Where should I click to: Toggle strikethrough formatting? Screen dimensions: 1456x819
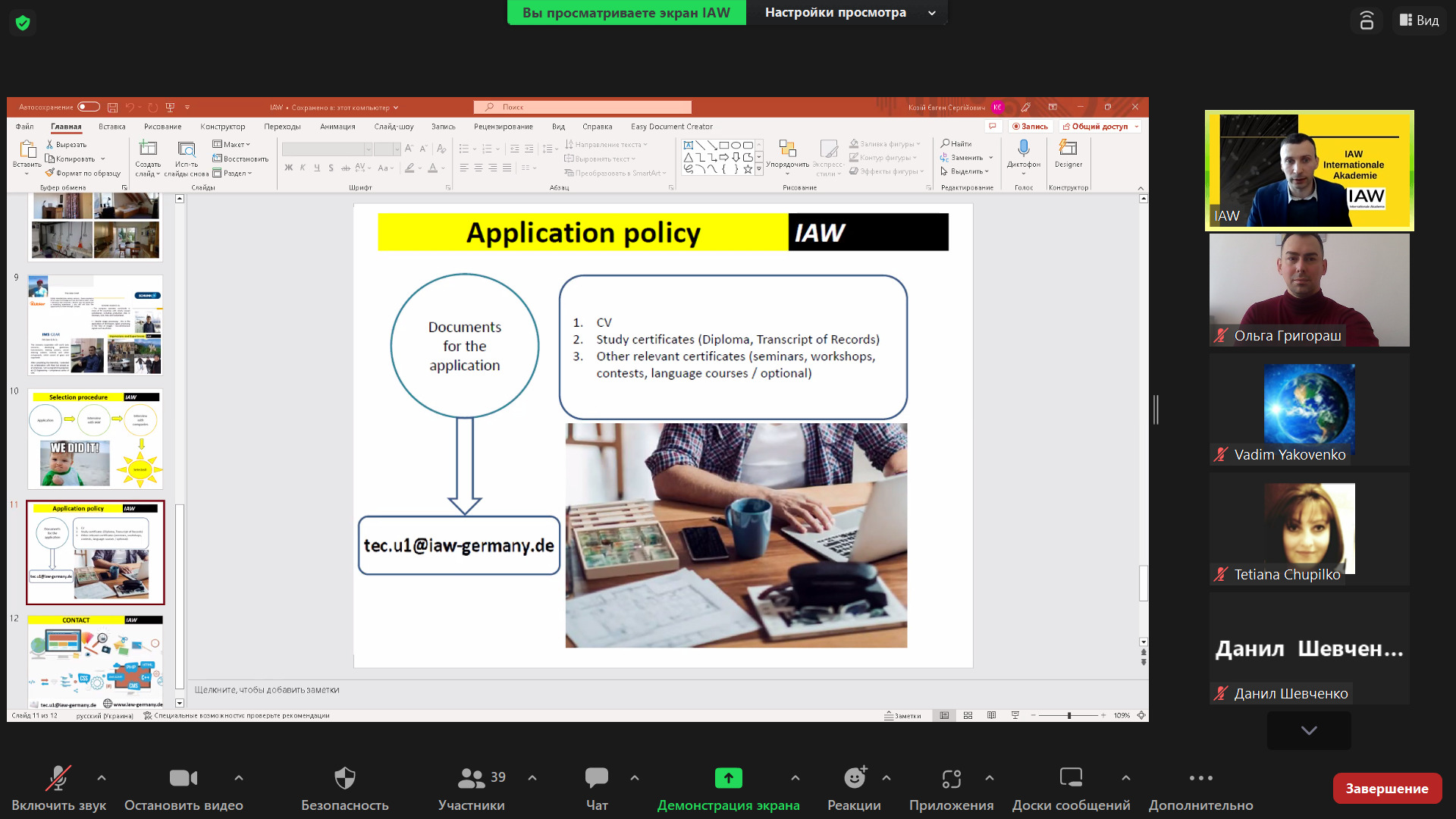click(346, 168)
